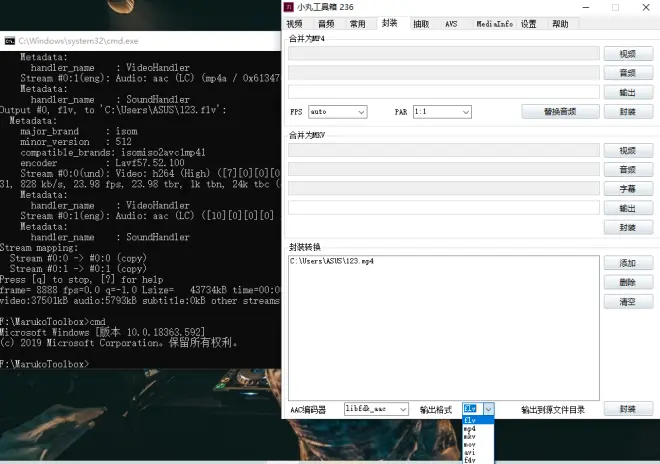Collapse the 输出格式 dropdown arrow
Image resolution: width=660 pixels, height=464 pixels.
pyautogui.click(x=488, y=409)
